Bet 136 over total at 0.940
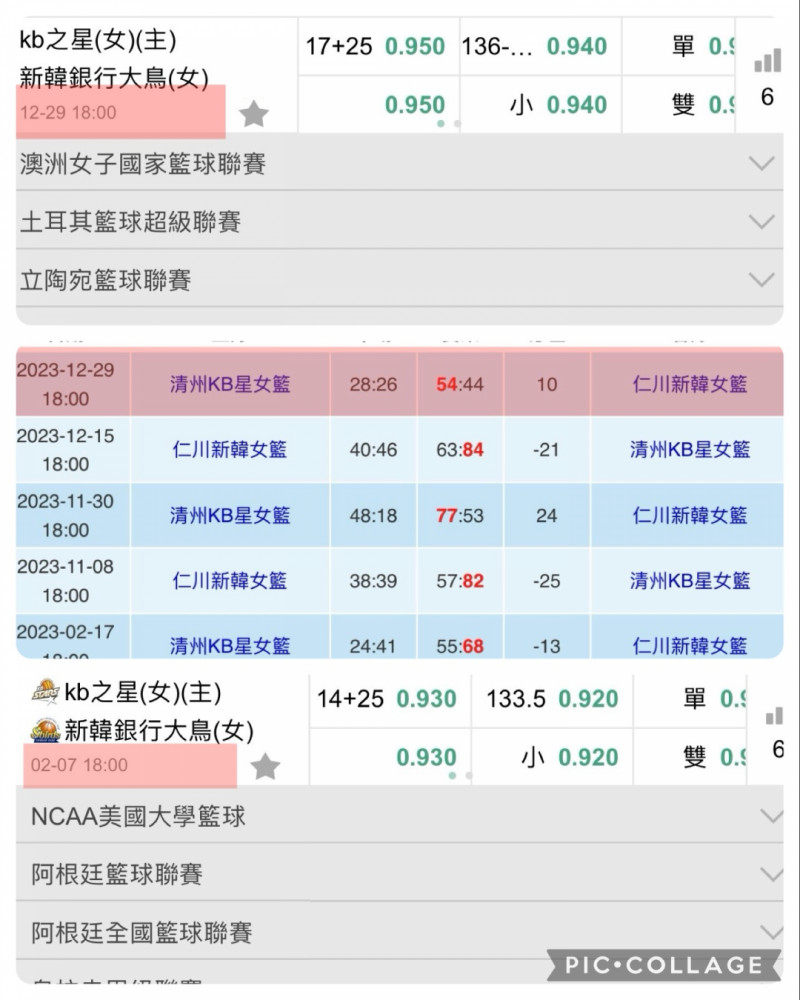The width and height of the screenshot is (800, 1000). [540, 46]
